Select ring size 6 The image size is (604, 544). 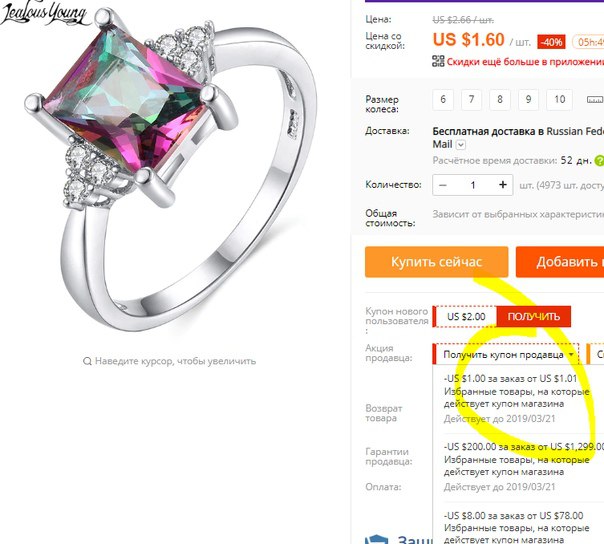tap(443, 100)
